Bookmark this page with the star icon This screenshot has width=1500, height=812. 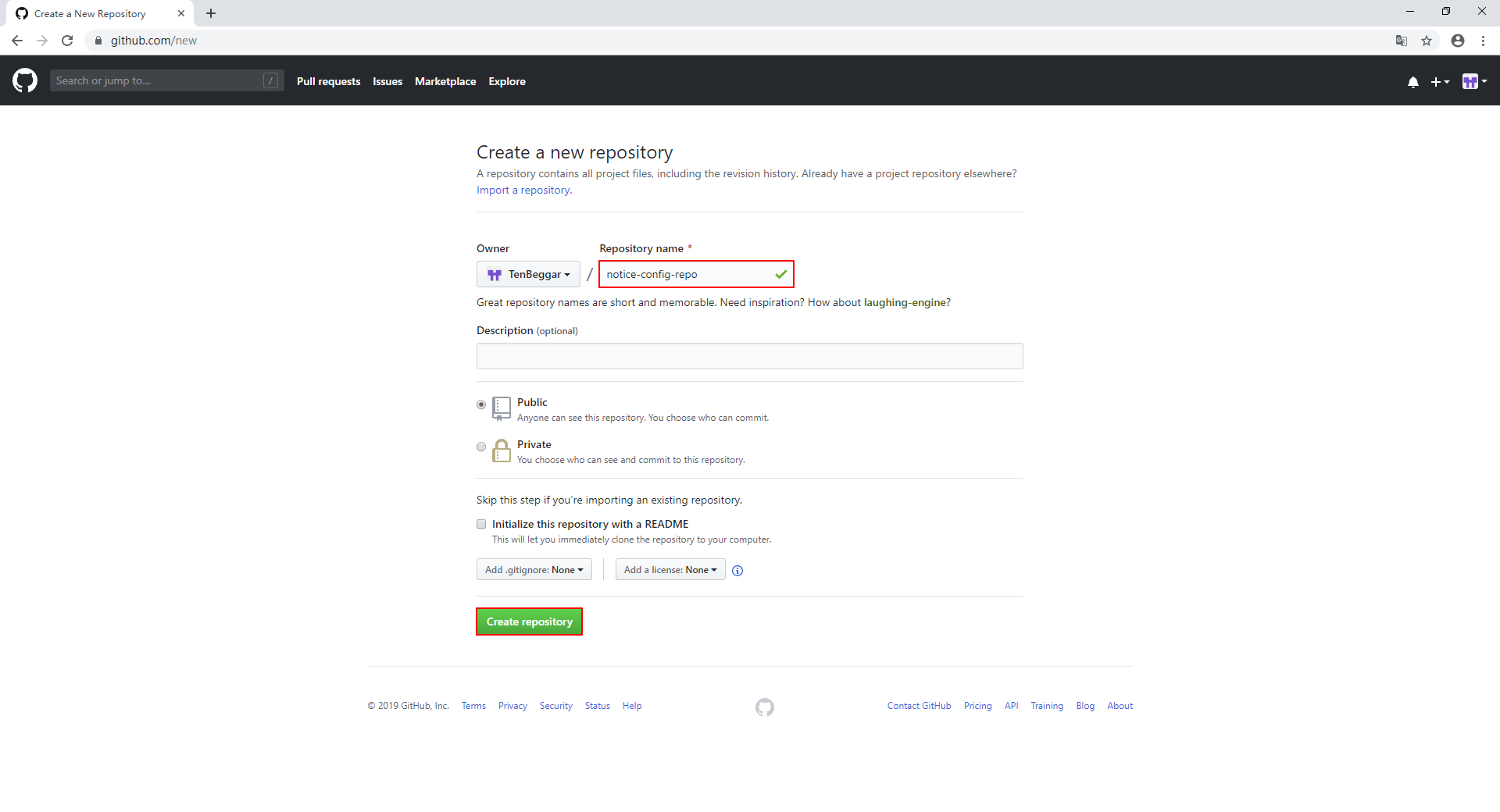coord(1427,41)
